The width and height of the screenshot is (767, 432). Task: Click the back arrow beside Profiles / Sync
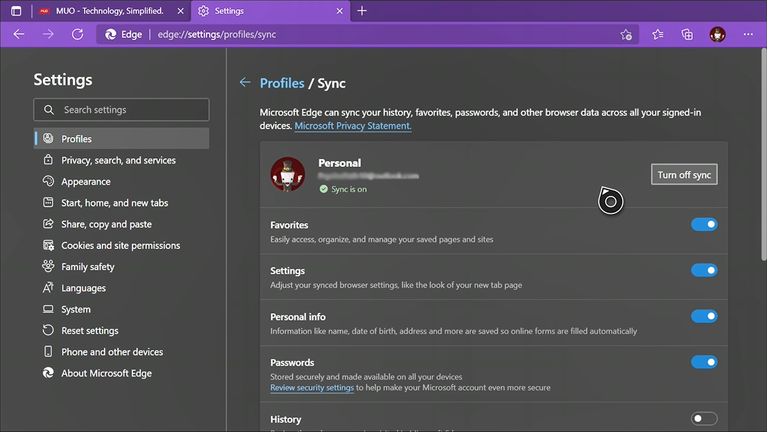[245, 83]
